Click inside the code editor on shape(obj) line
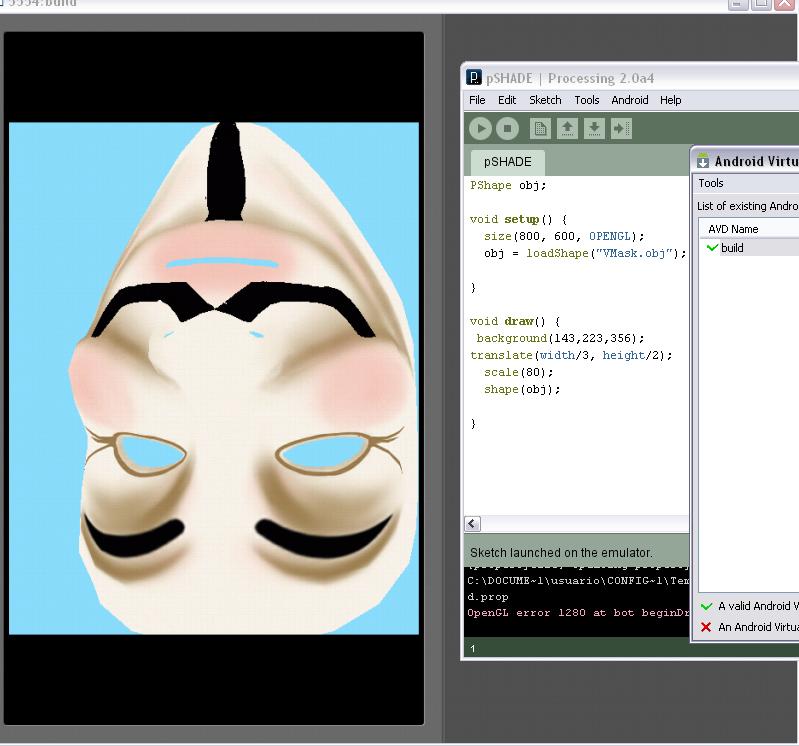 (522, 389)
